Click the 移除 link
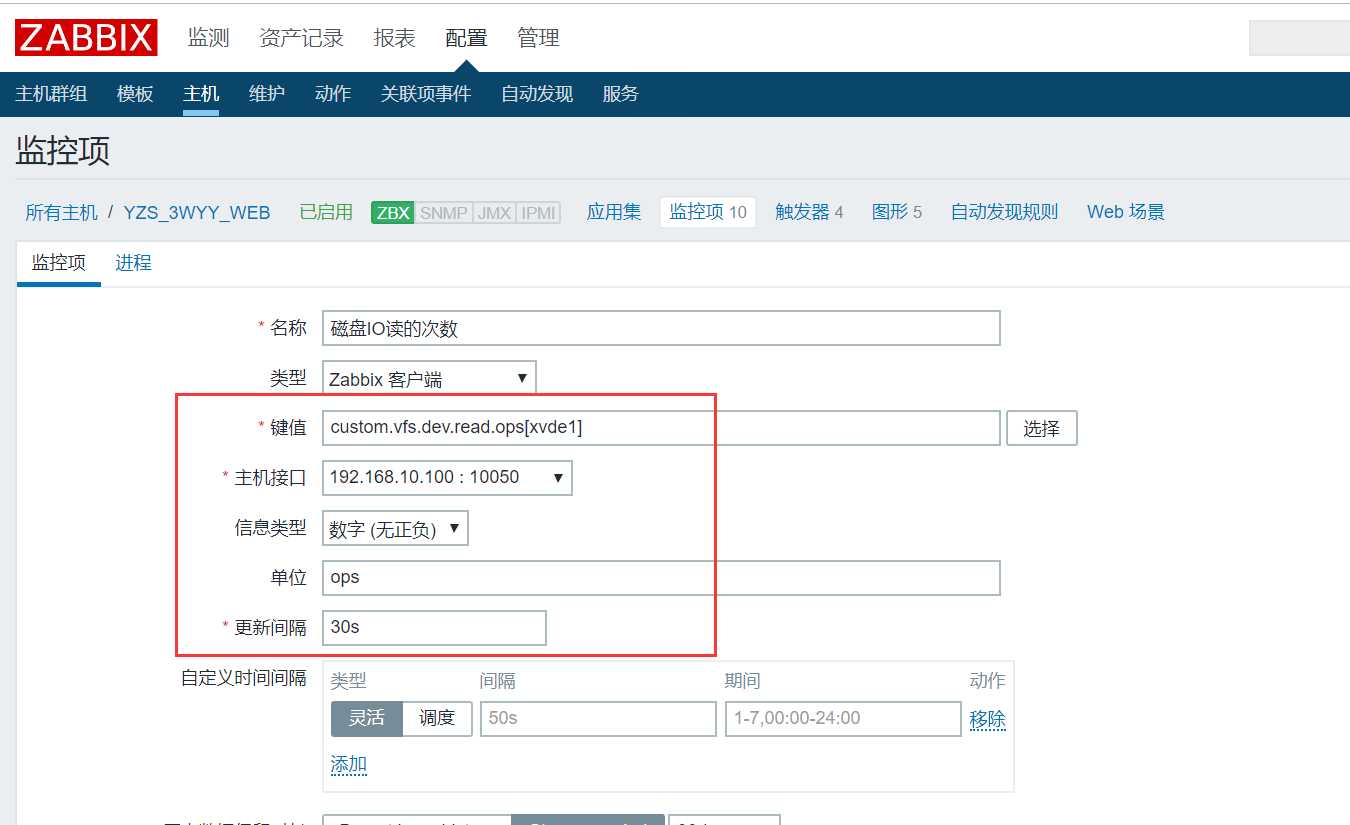The image size is (1350, 825). 988,719
